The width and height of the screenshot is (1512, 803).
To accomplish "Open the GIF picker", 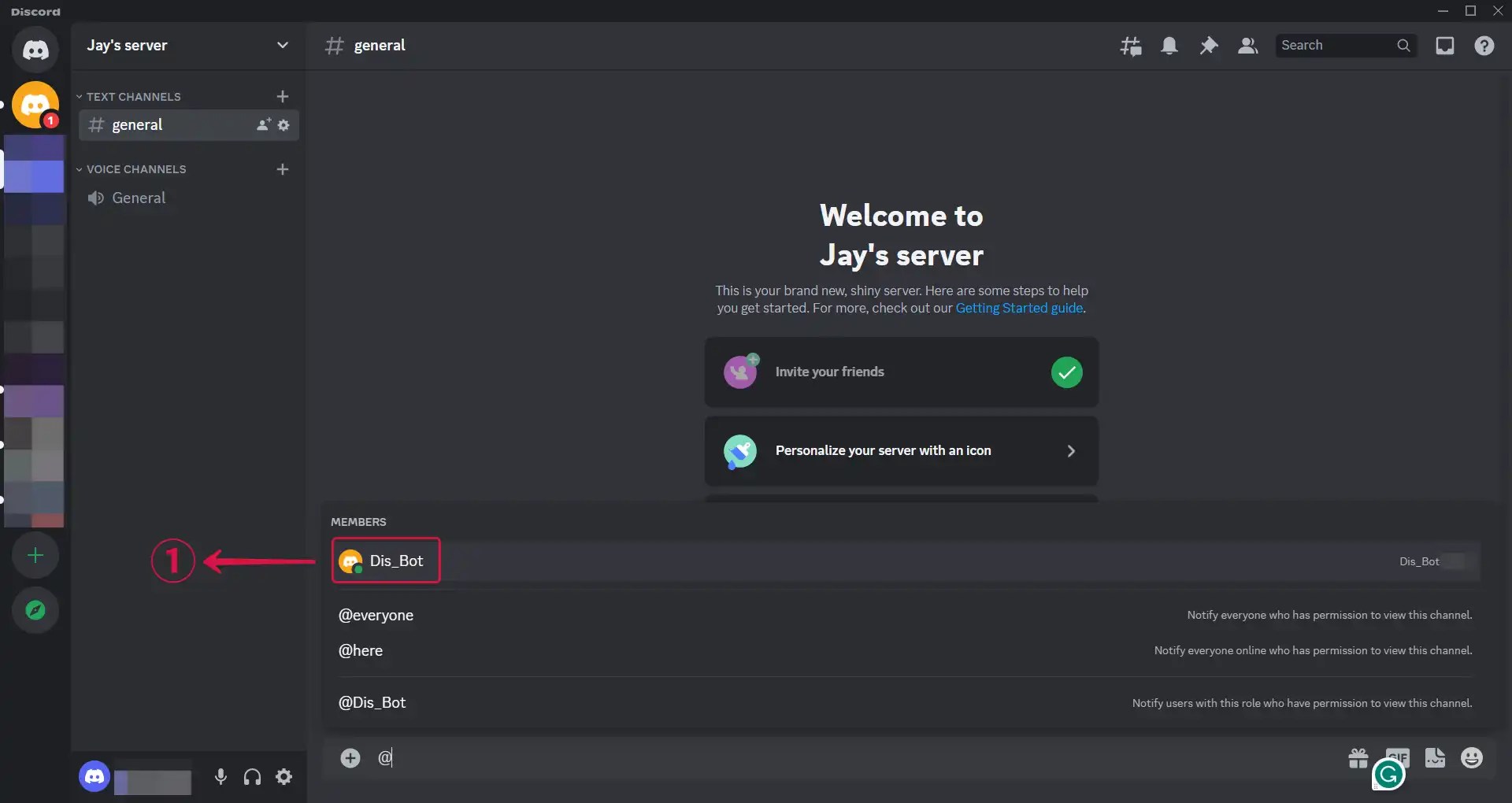I will [x=1398, y=757].
